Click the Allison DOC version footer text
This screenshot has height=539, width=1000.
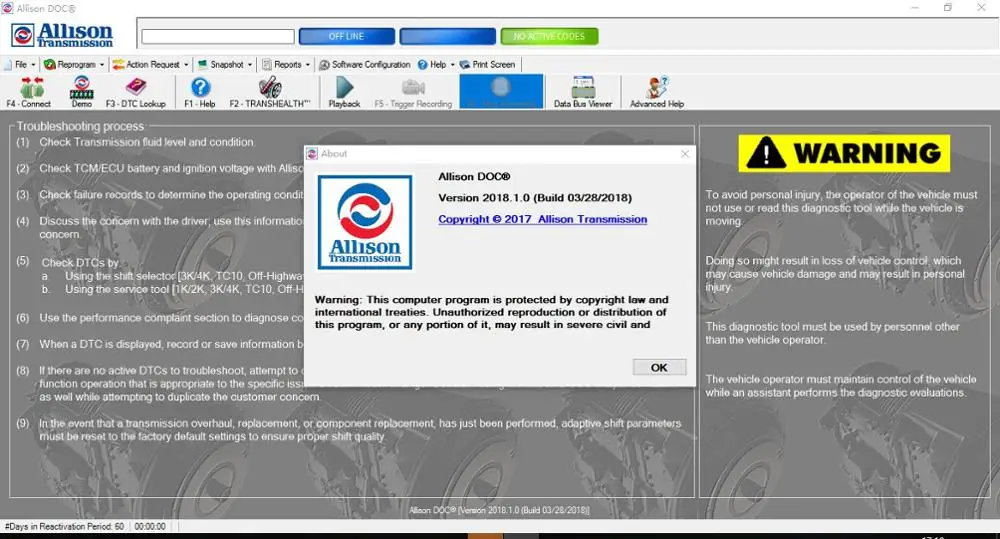click(x=499, y=510)
